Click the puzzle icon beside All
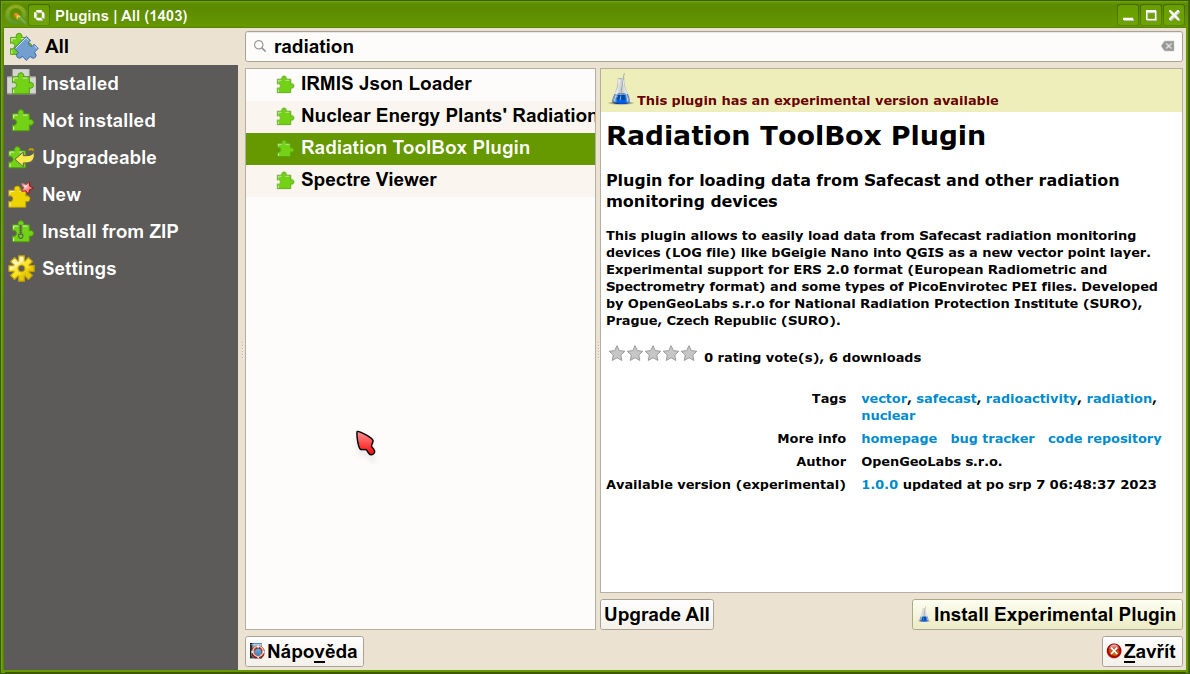The image size is (1190, 674). pos(23,46)
